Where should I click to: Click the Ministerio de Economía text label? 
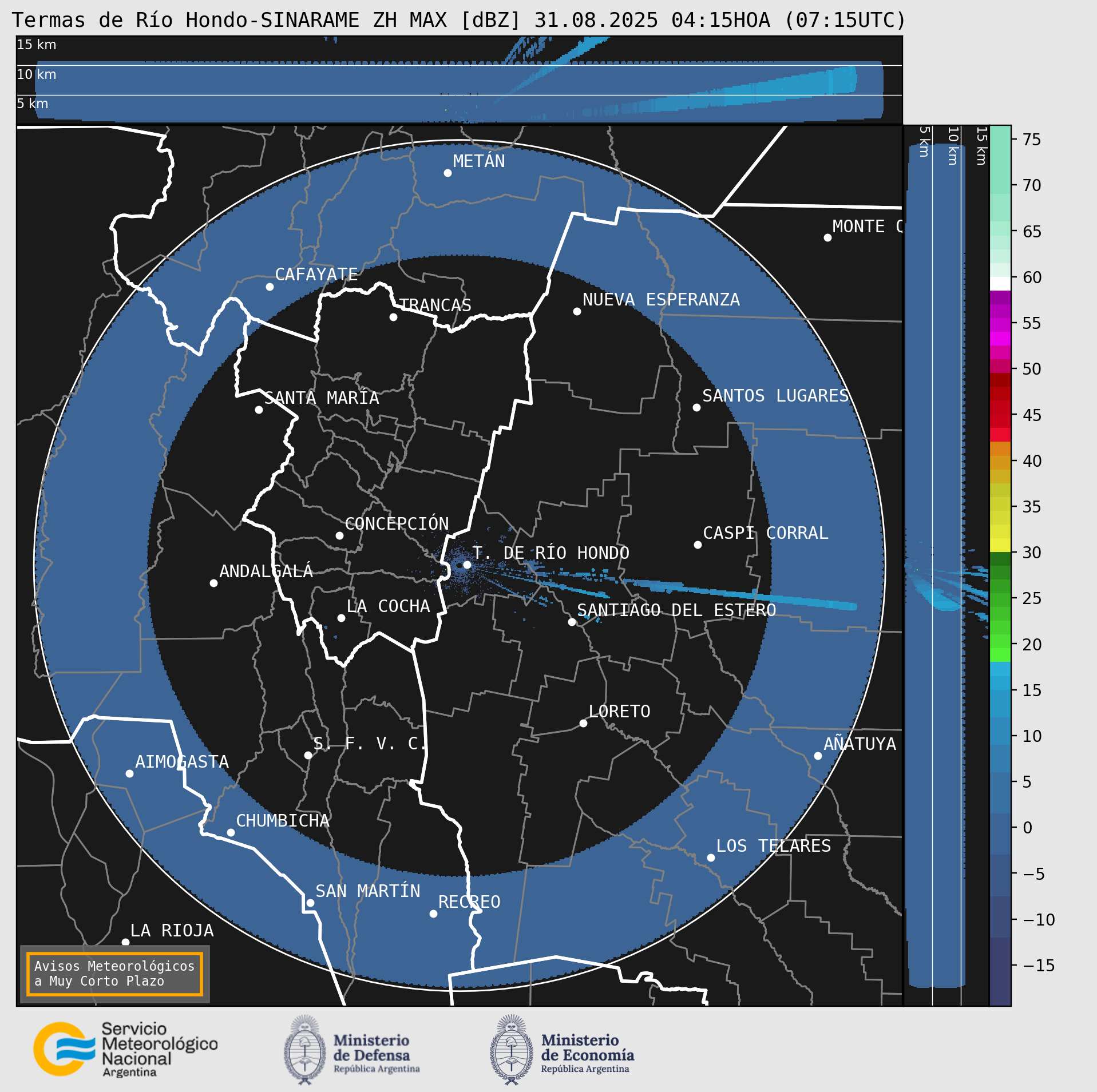(x=587, y=1053)
